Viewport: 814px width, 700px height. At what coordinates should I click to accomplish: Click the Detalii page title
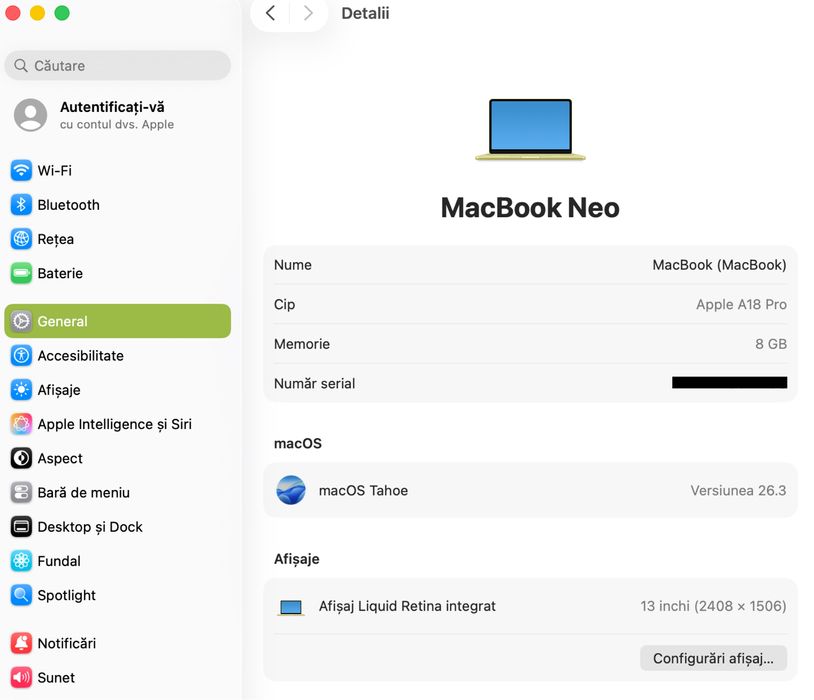click(365, 13)
